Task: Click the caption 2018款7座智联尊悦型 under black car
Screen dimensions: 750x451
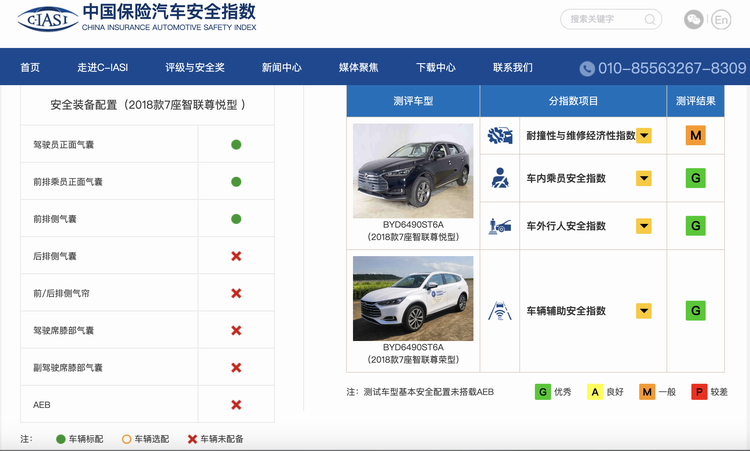Action: pos(413,237)
